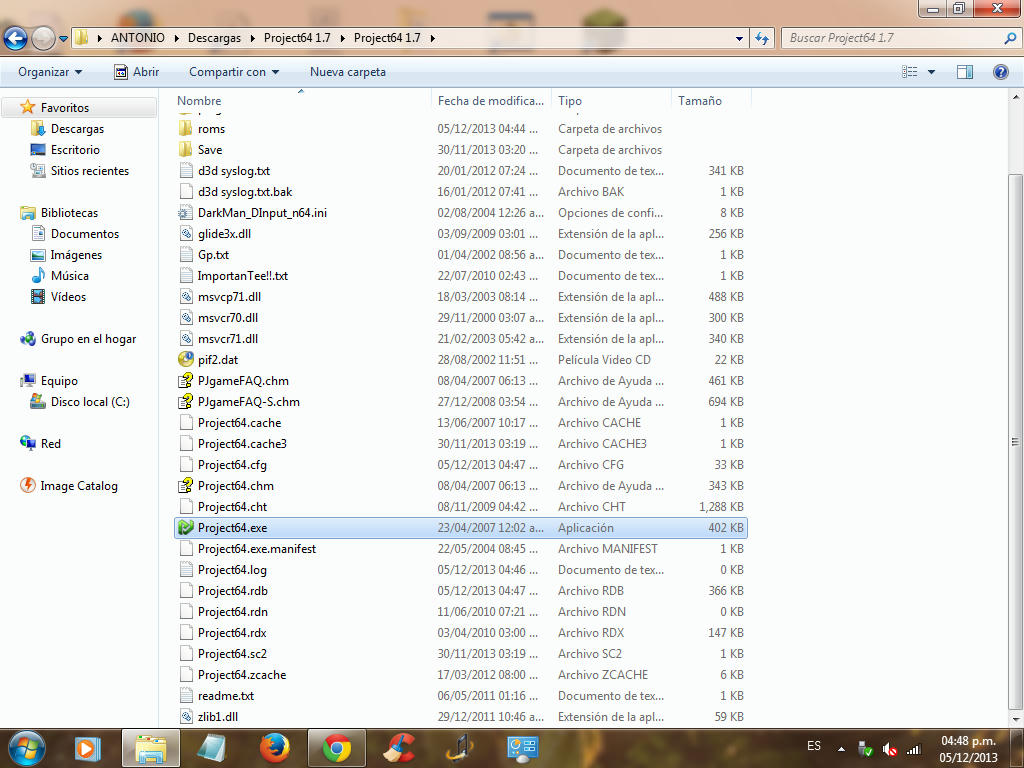Click the Firefox icon in the taskbar
Image resolution: width=1024 pixels, height=768 pixels.
click(274, 748)
